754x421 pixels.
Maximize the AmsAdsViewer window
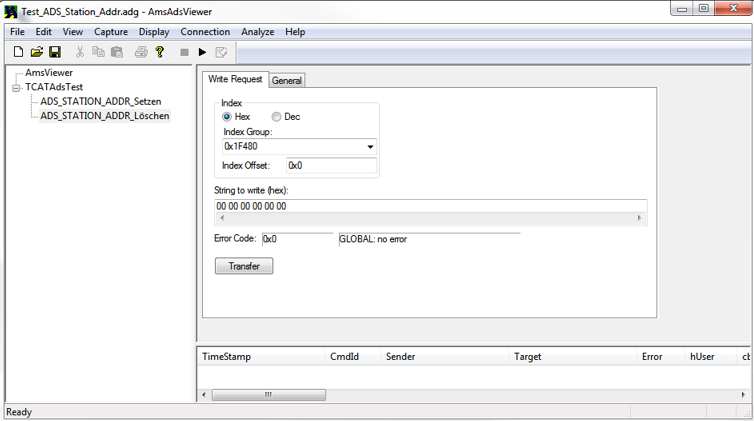tap(704, 9)
